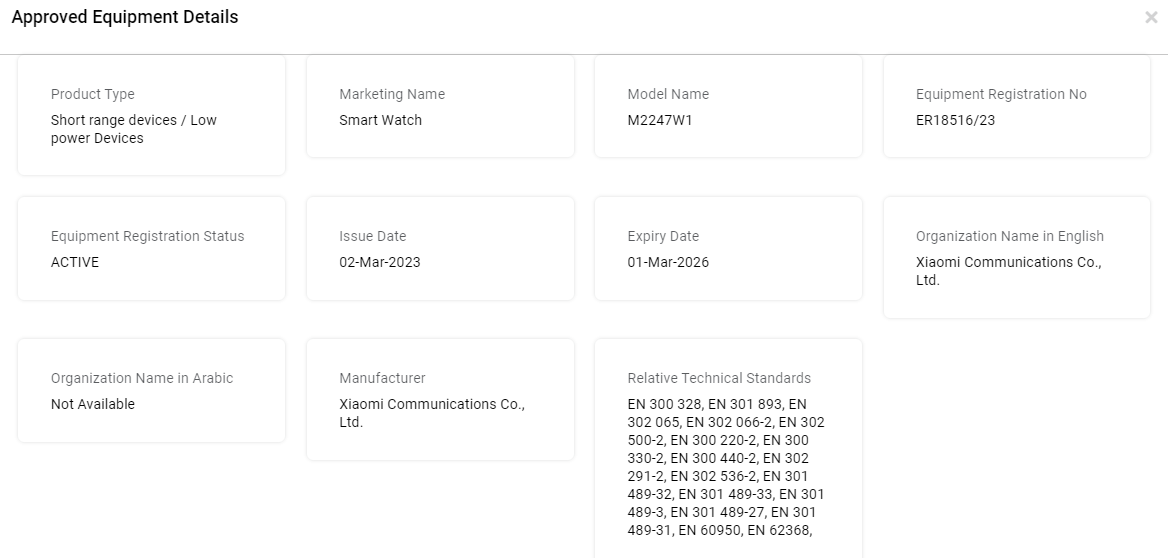Click registration number ER18516/23
1168x558 pixels.
pyautogui.click(x=955, y=120)
